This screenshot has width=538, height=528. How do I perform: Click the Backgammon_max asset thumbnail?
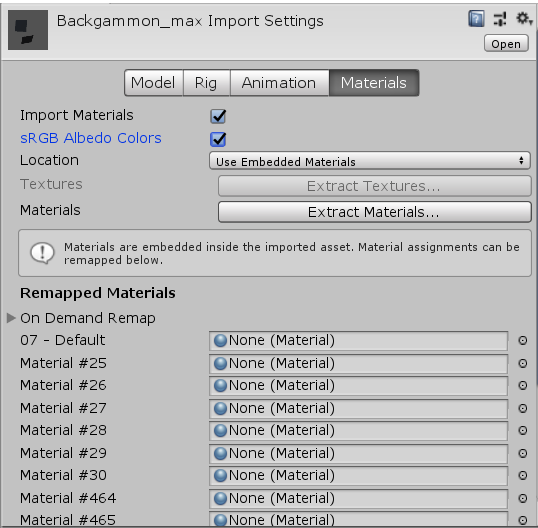[x=28, y=30]
